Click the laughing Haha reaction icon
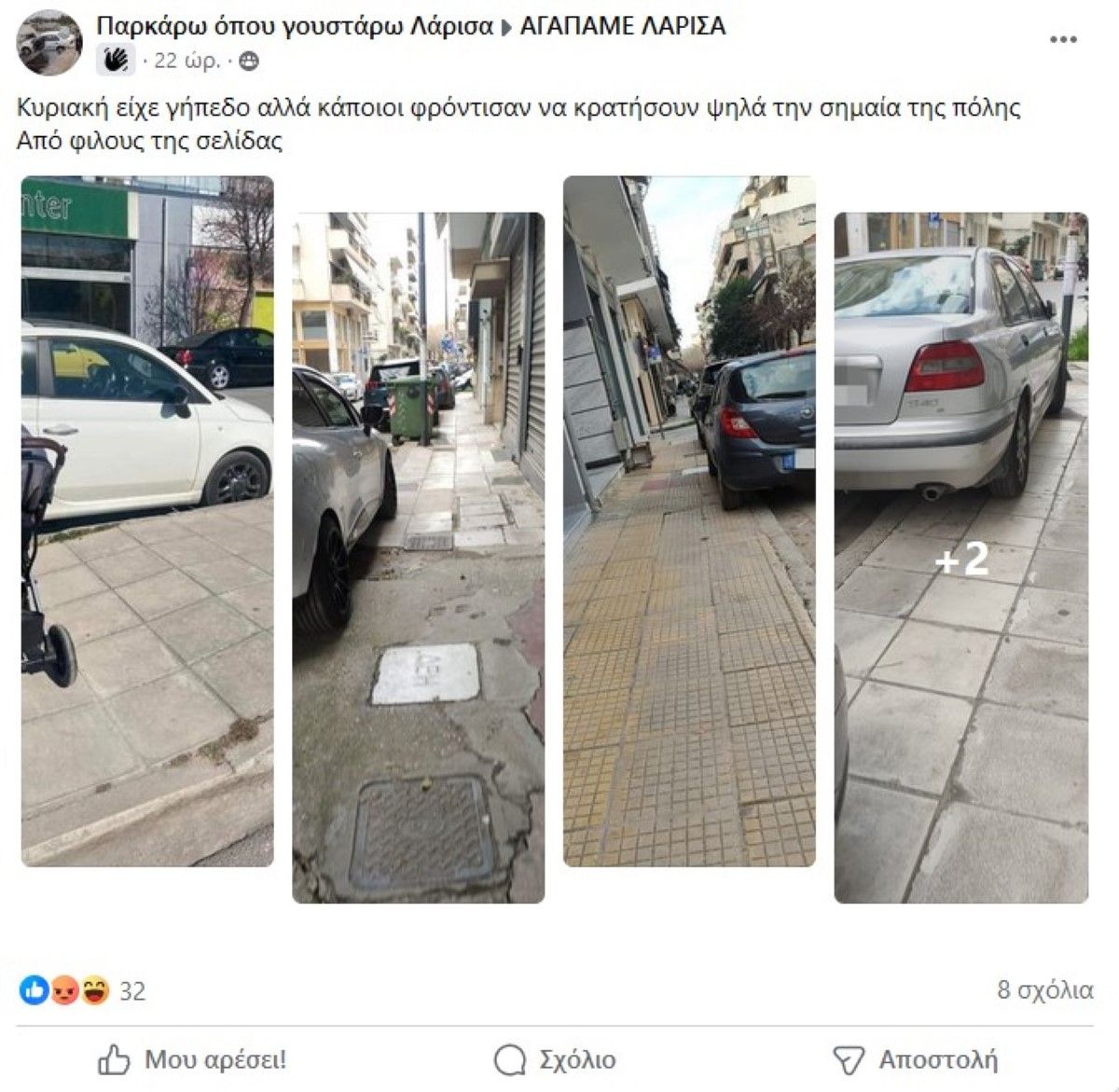Screen dimensions: 1119x1092 click(94, 989)
